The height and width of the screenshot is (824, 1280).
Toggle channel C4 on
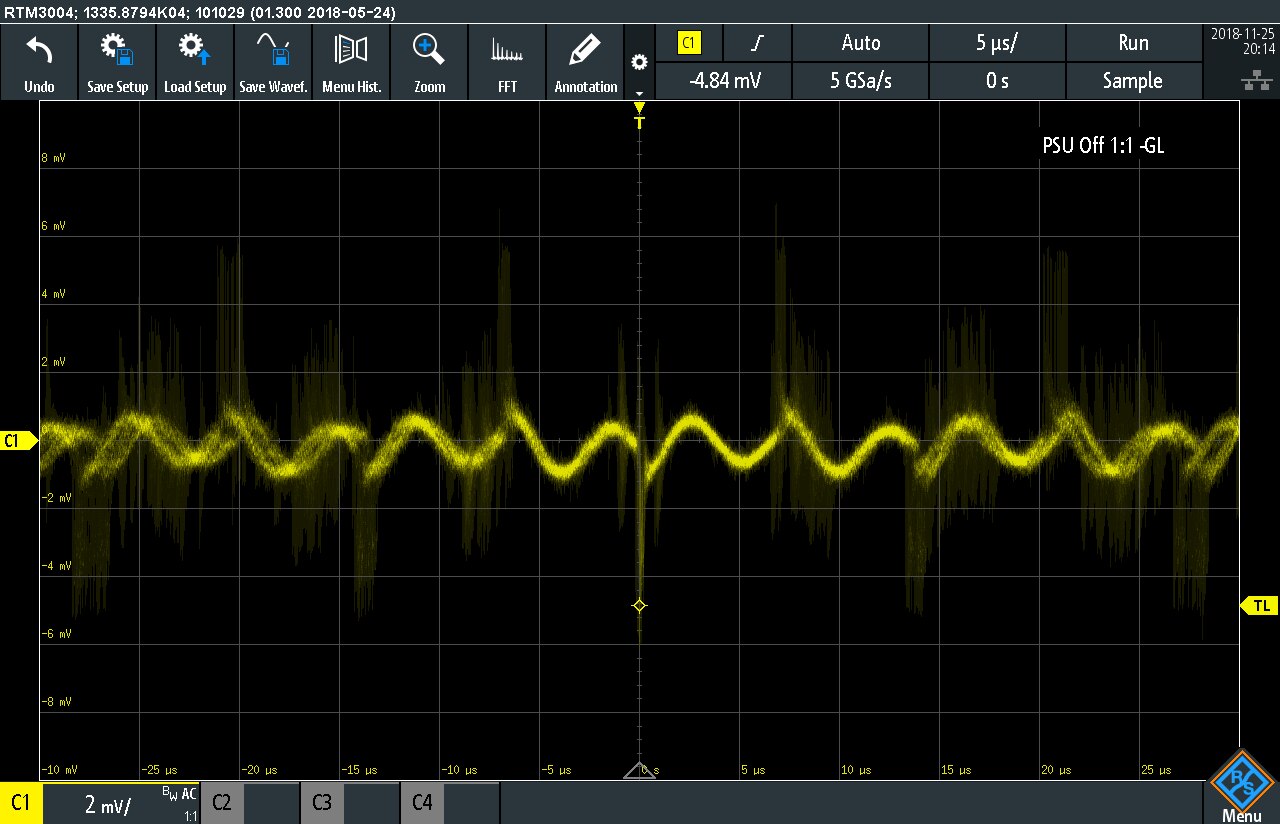pyautogui.click(x=422, y=803)
